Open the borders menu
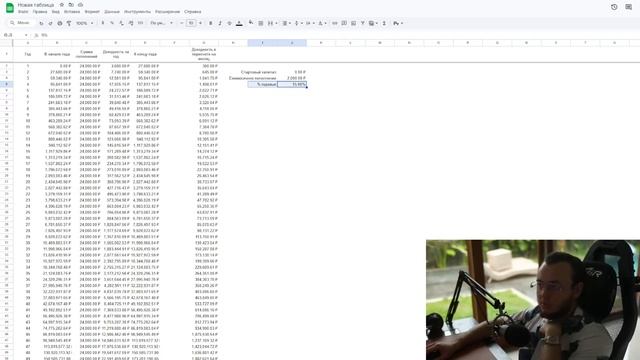The height and width of the screenshot is (360, 640). click(x=260, y=23)
